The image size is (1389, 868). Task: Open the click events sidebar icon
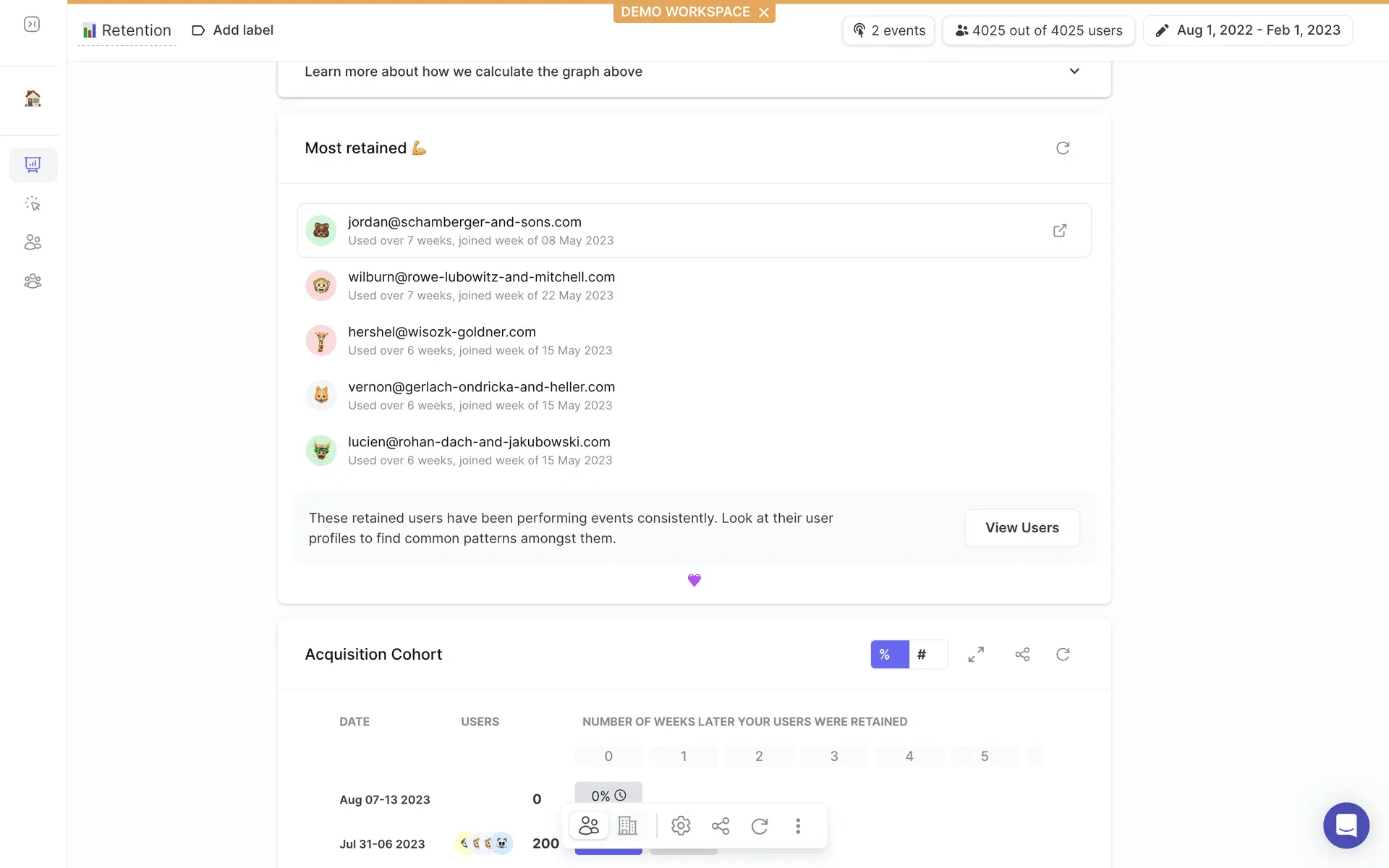click(33, 203)
